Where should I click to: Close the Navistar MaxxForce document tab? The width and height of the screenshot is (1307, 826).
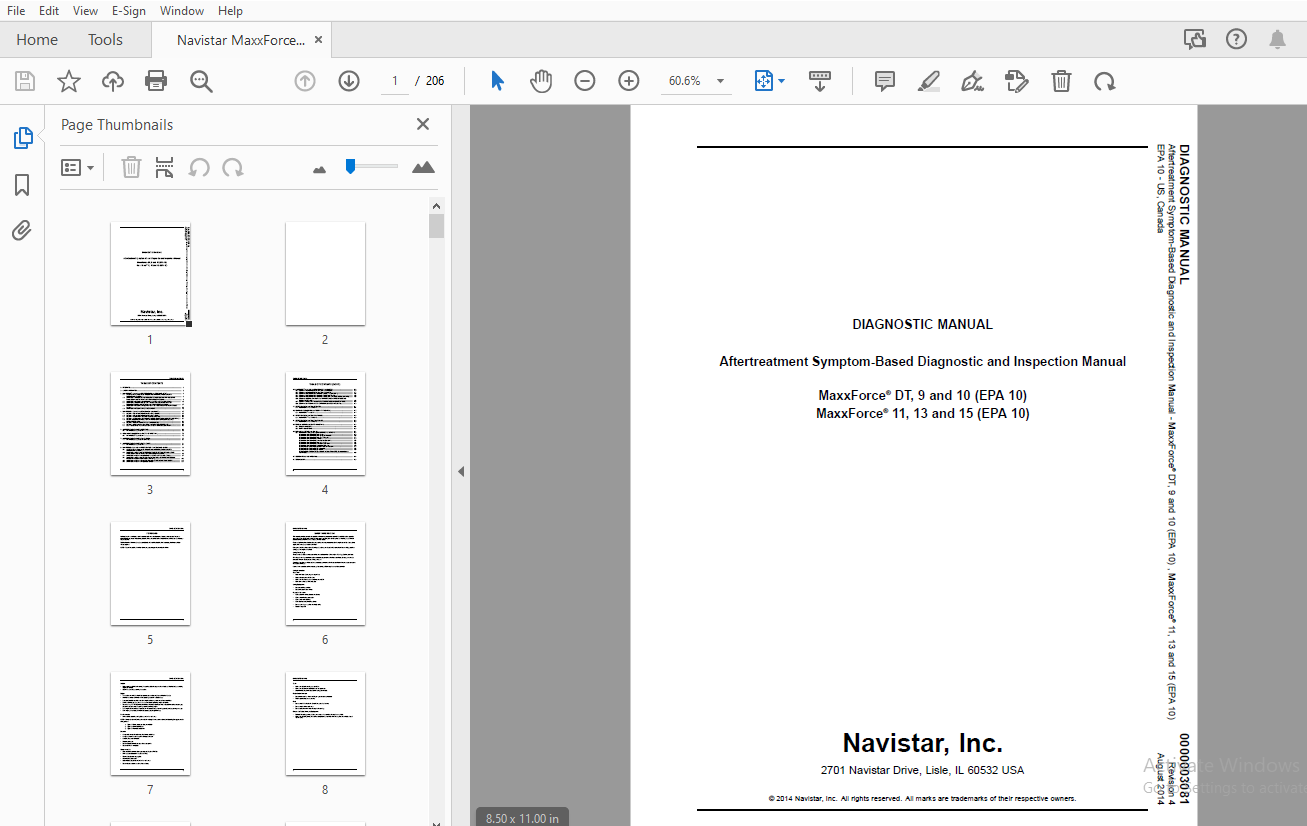pos(318,40)
